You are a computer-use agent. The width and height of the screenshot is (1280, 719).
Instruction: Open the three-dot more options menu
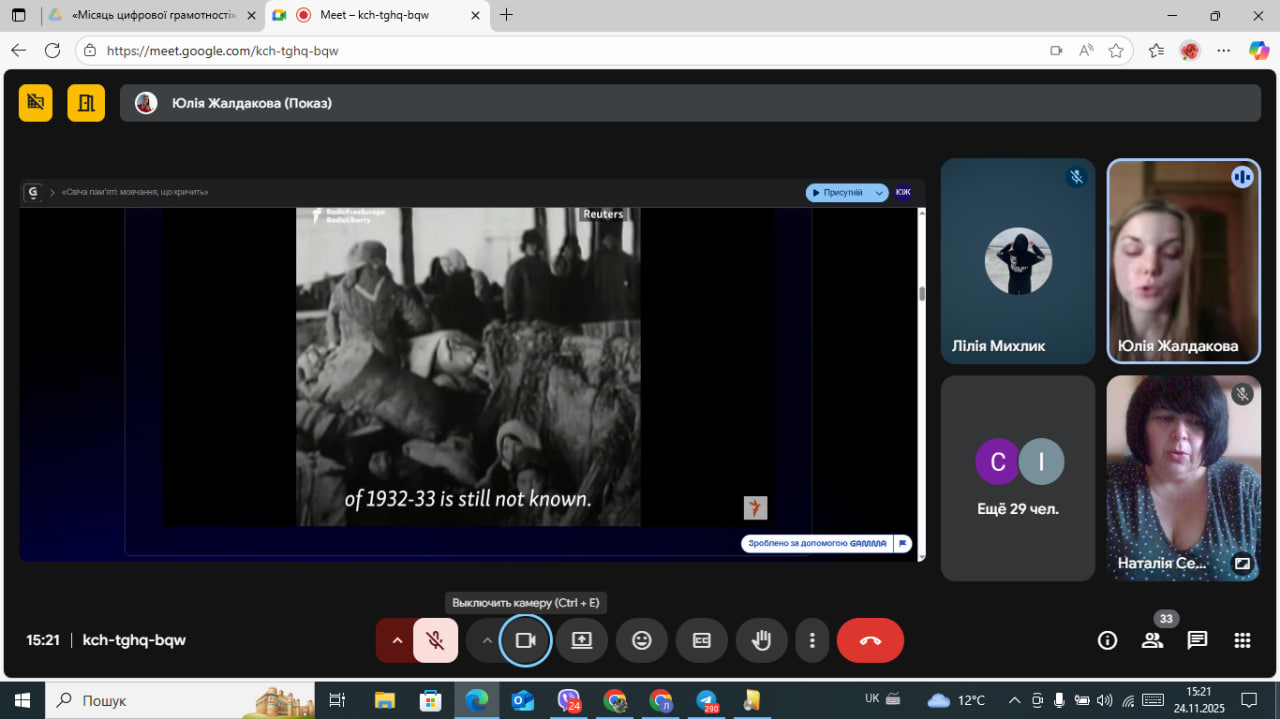click(812, 641)
